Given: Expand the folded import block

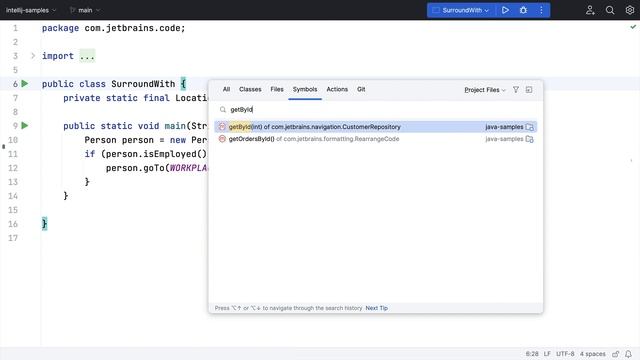Looking at the screenshot, I should (x=33, y=56).
